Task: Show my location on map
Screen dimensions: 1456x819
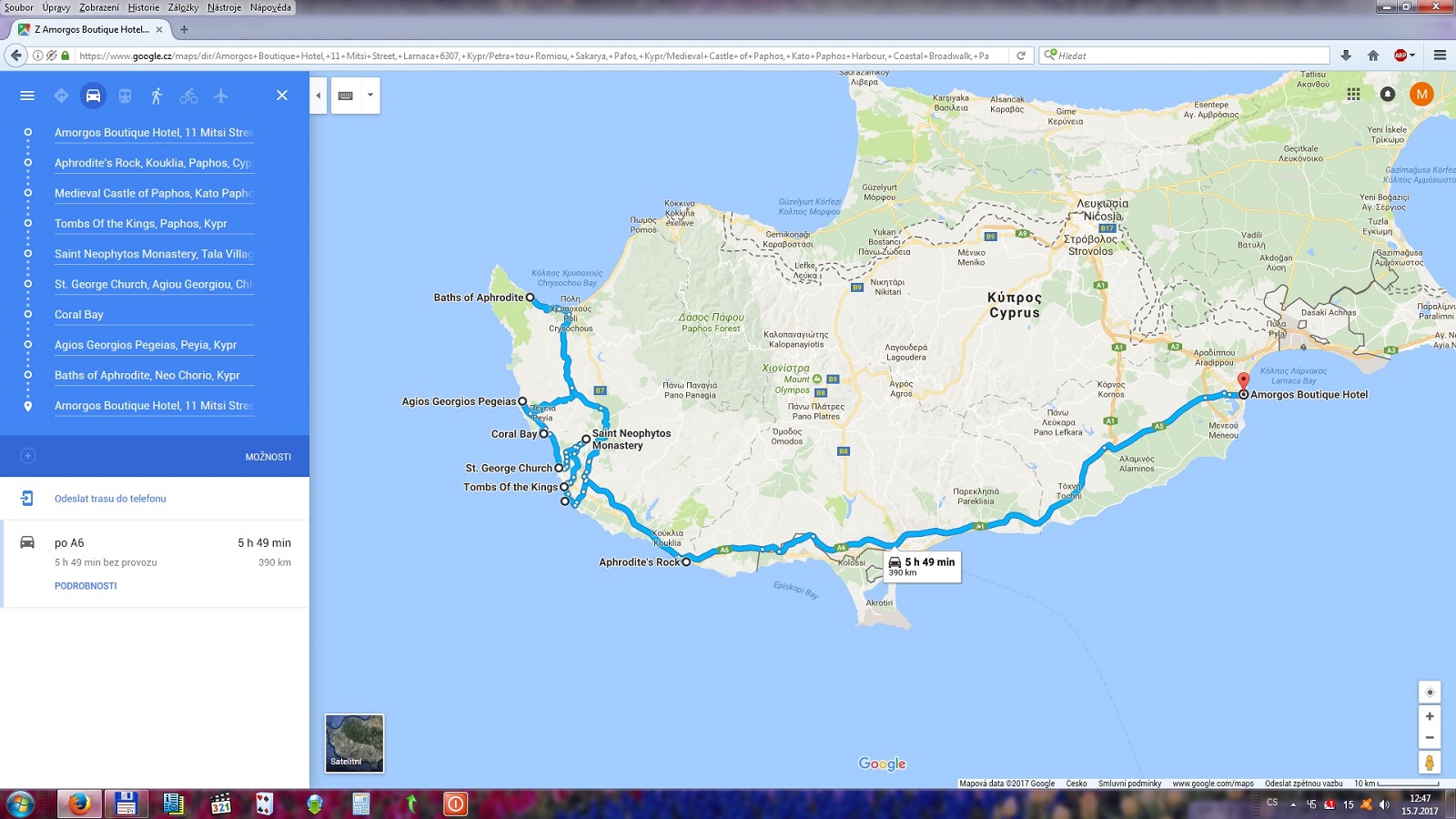Action: (x=1430, y=693)
